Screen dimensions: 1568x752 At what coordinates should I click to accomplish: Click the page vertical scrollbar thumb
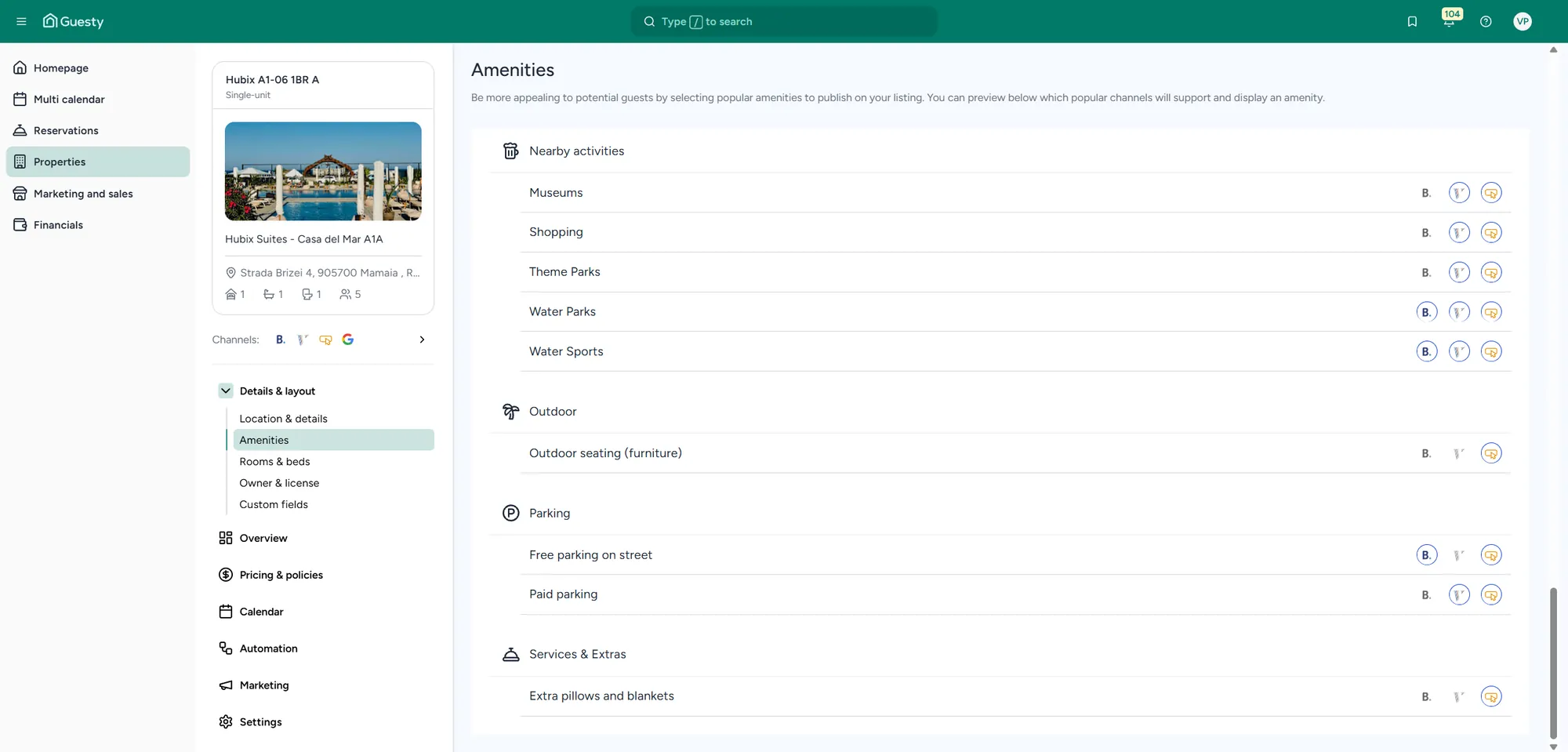[1553, 663]
